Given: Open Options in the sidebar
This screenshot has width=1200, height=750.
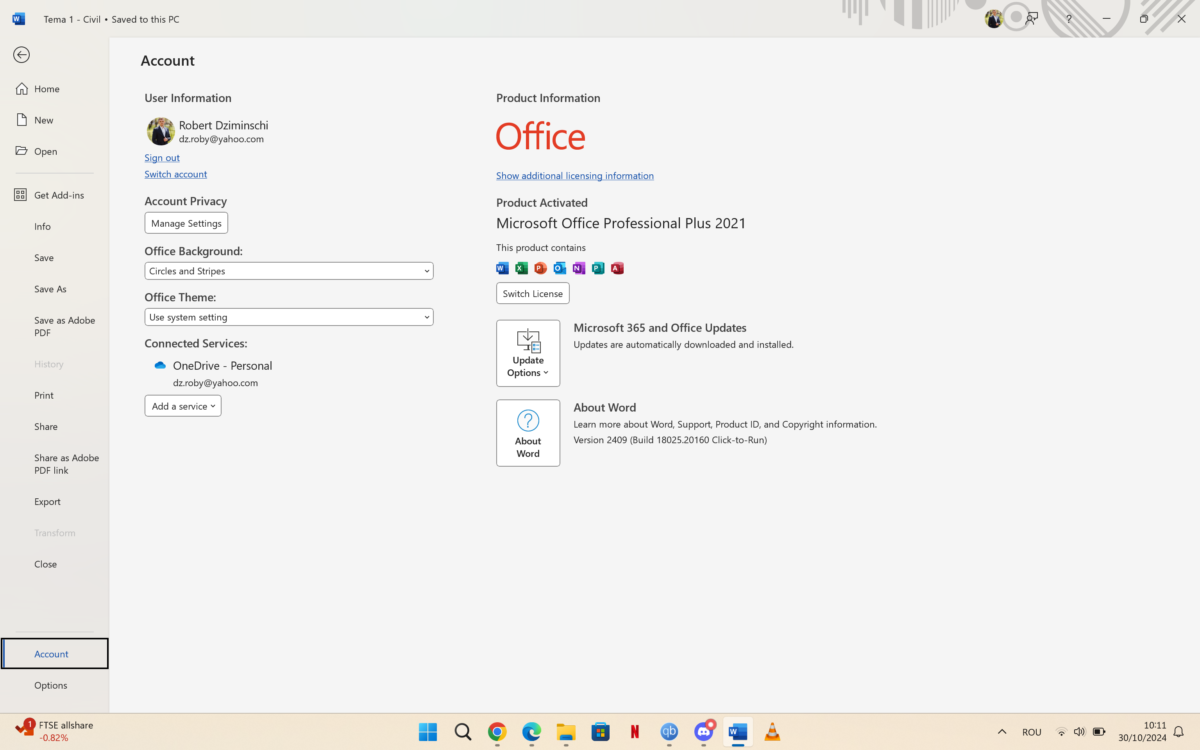Looking at the screenshot, I should click(x=54, y=685).
